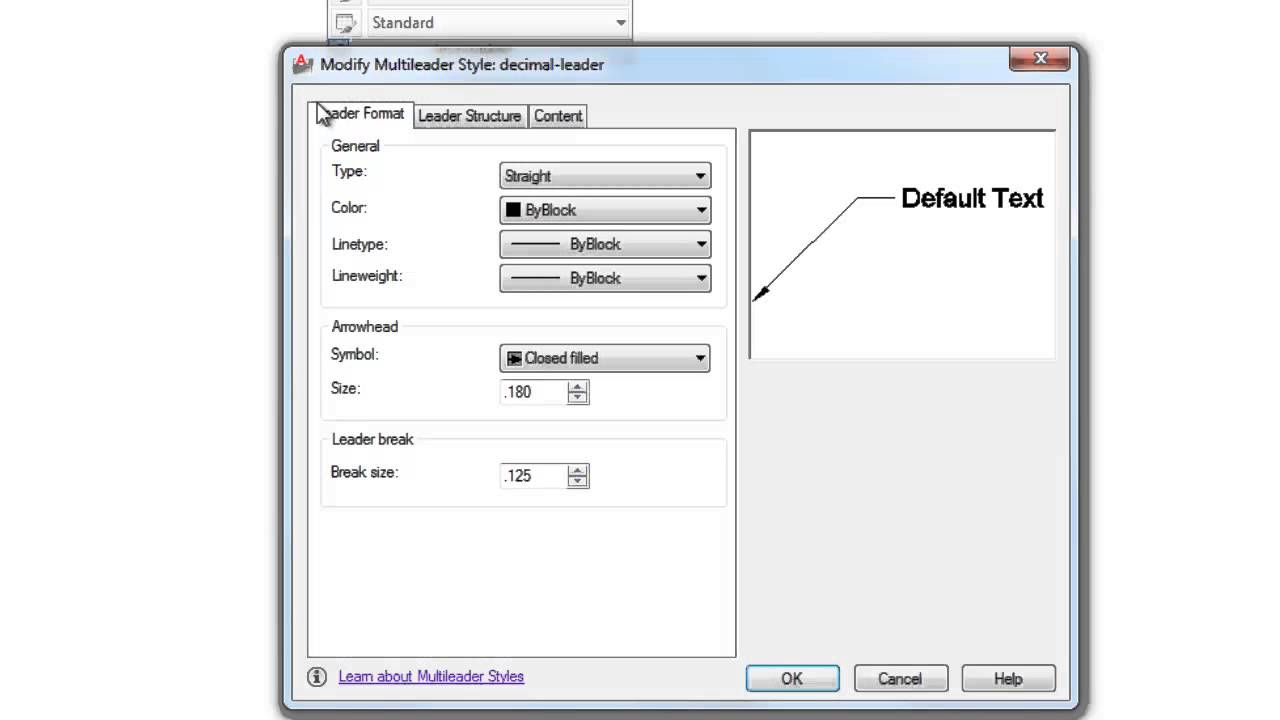Switch to the Content tab
Viewport: 1280px width, 720px height.
557,116
